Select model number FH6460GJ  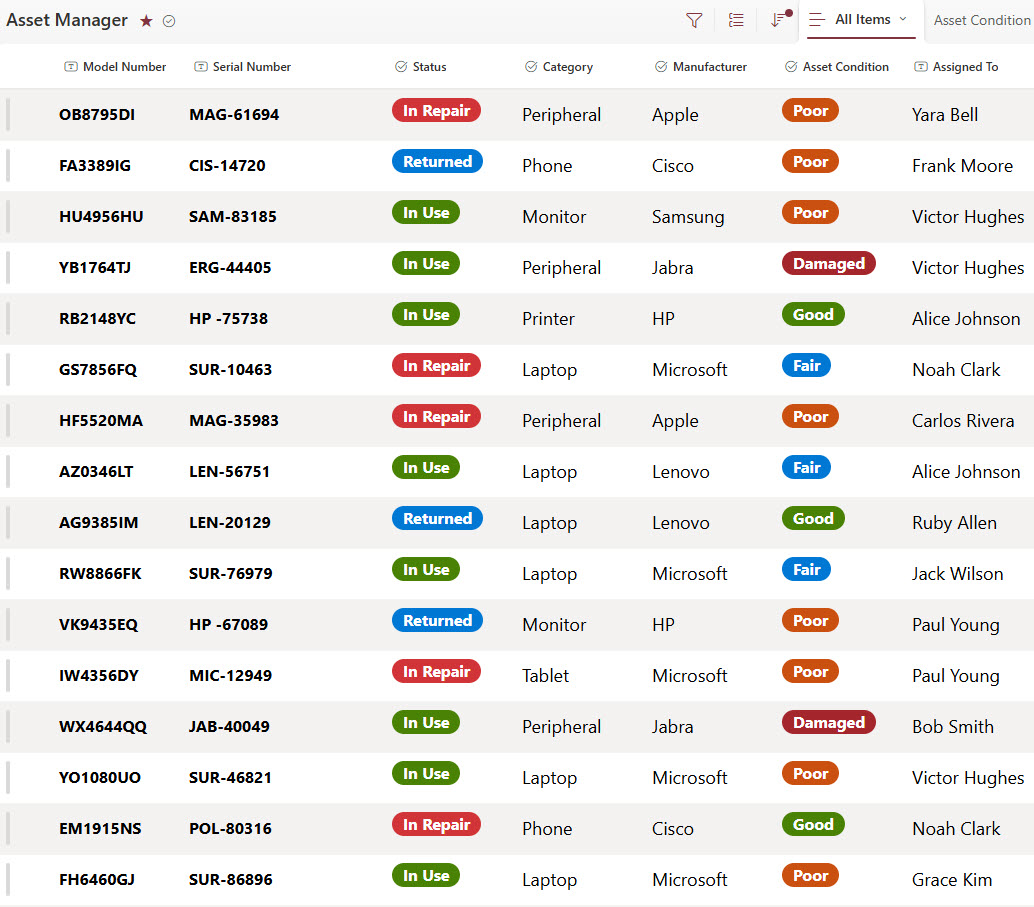click(97, 879)
